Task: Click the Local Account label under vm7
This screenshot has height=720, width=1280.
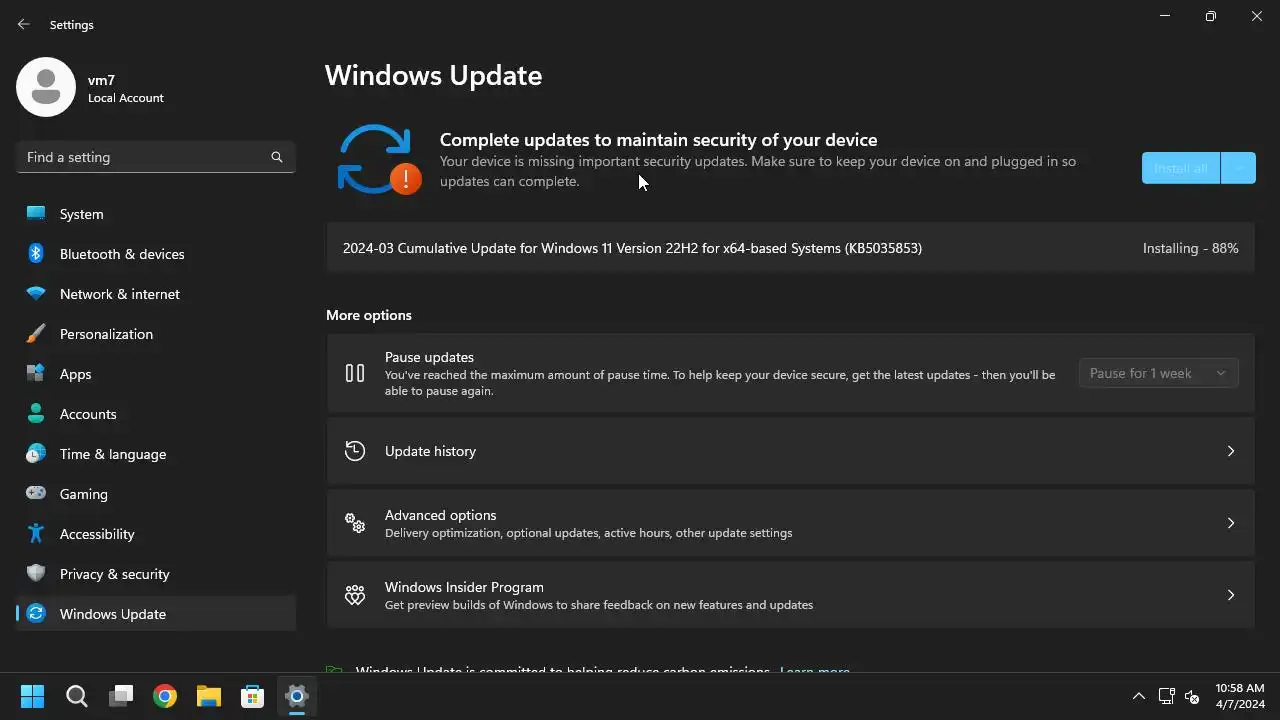Action: [x=126, y=98]
